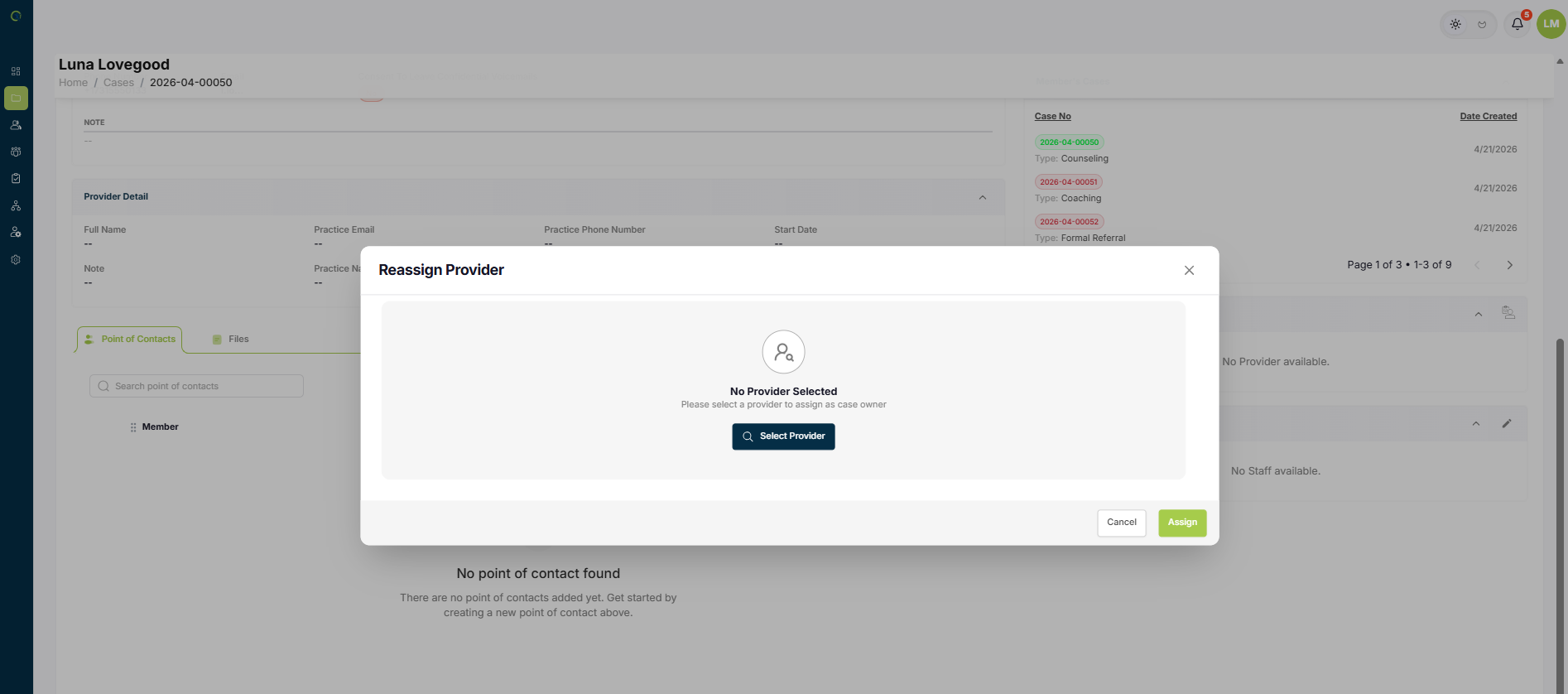
Task: Click the 'Practice Phone Number' label
Action: click(x=594, y=229)
